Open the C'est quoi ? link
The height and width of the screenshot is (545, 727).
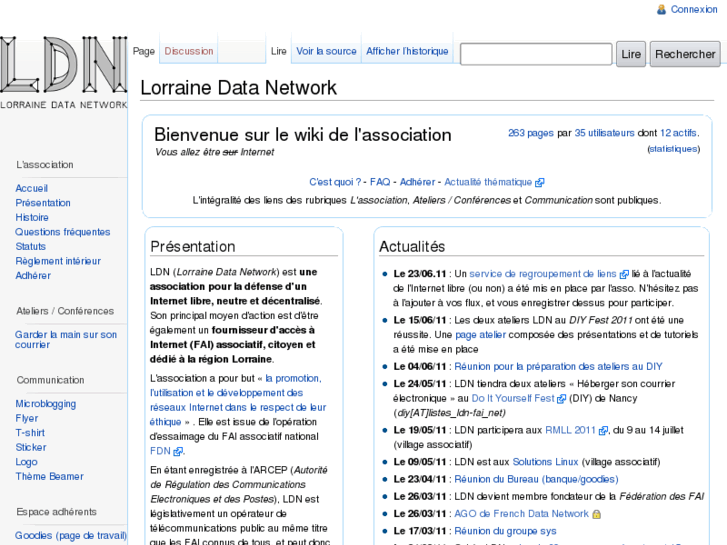click(335, 182)
